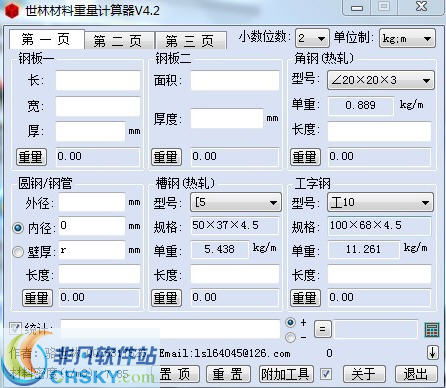
Task: Click the 工字钢 重量 button
Action: [x=305, y=298]
